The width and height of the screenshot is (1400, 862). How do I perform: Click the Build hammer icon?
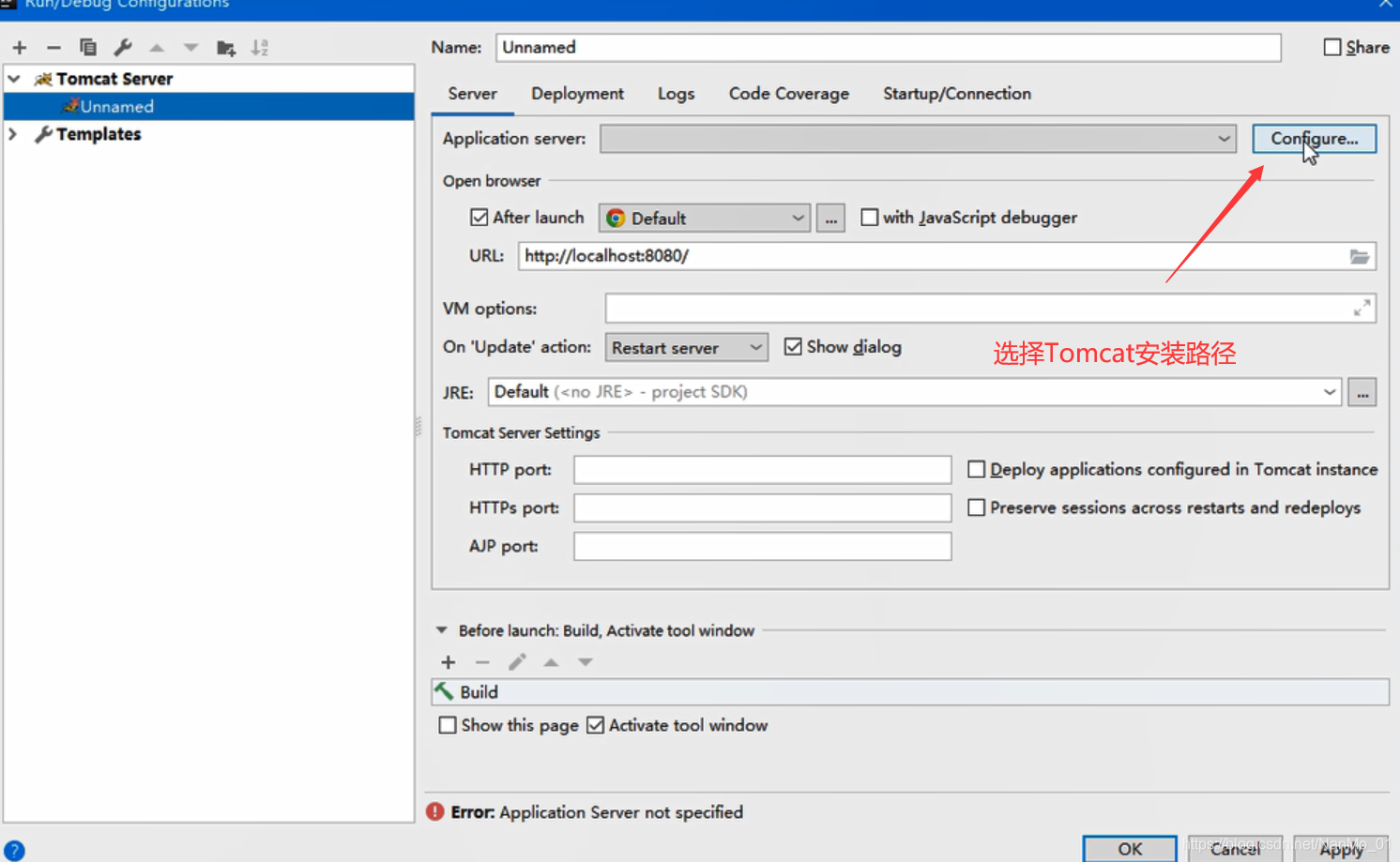coord(444,691)
